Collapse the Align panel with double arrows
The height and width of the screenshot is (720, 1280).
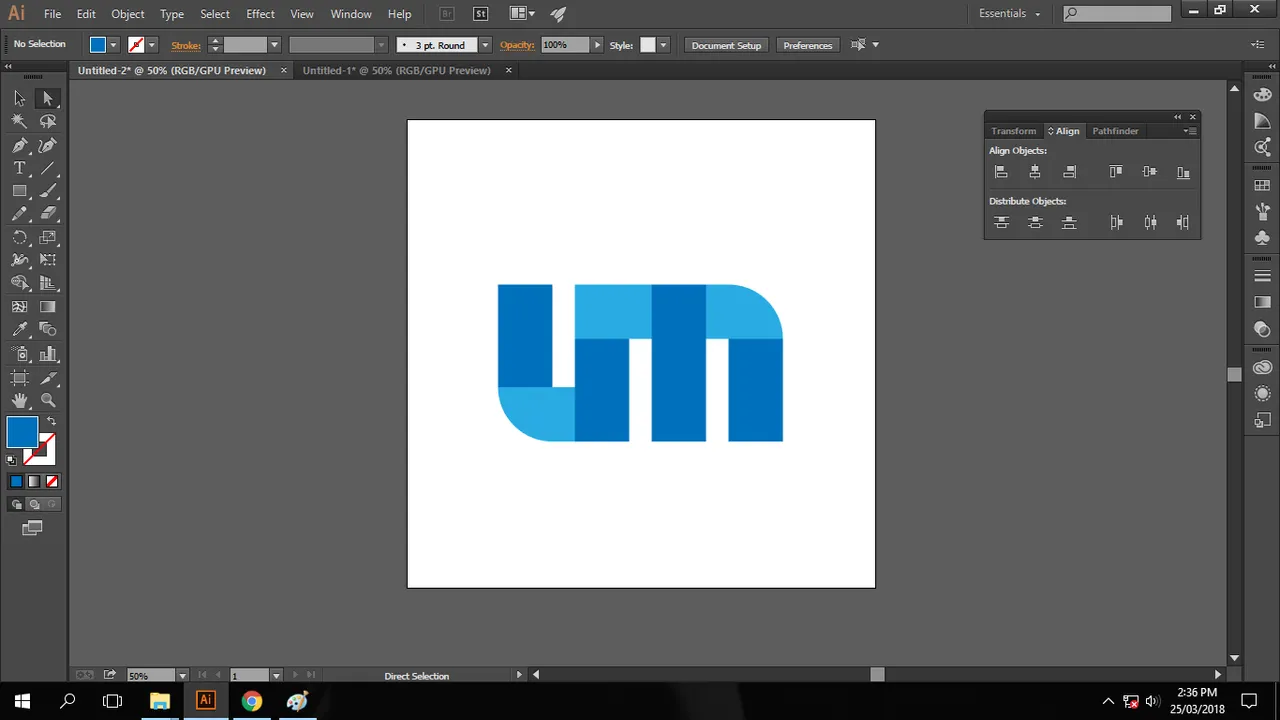coord(1177,117)
